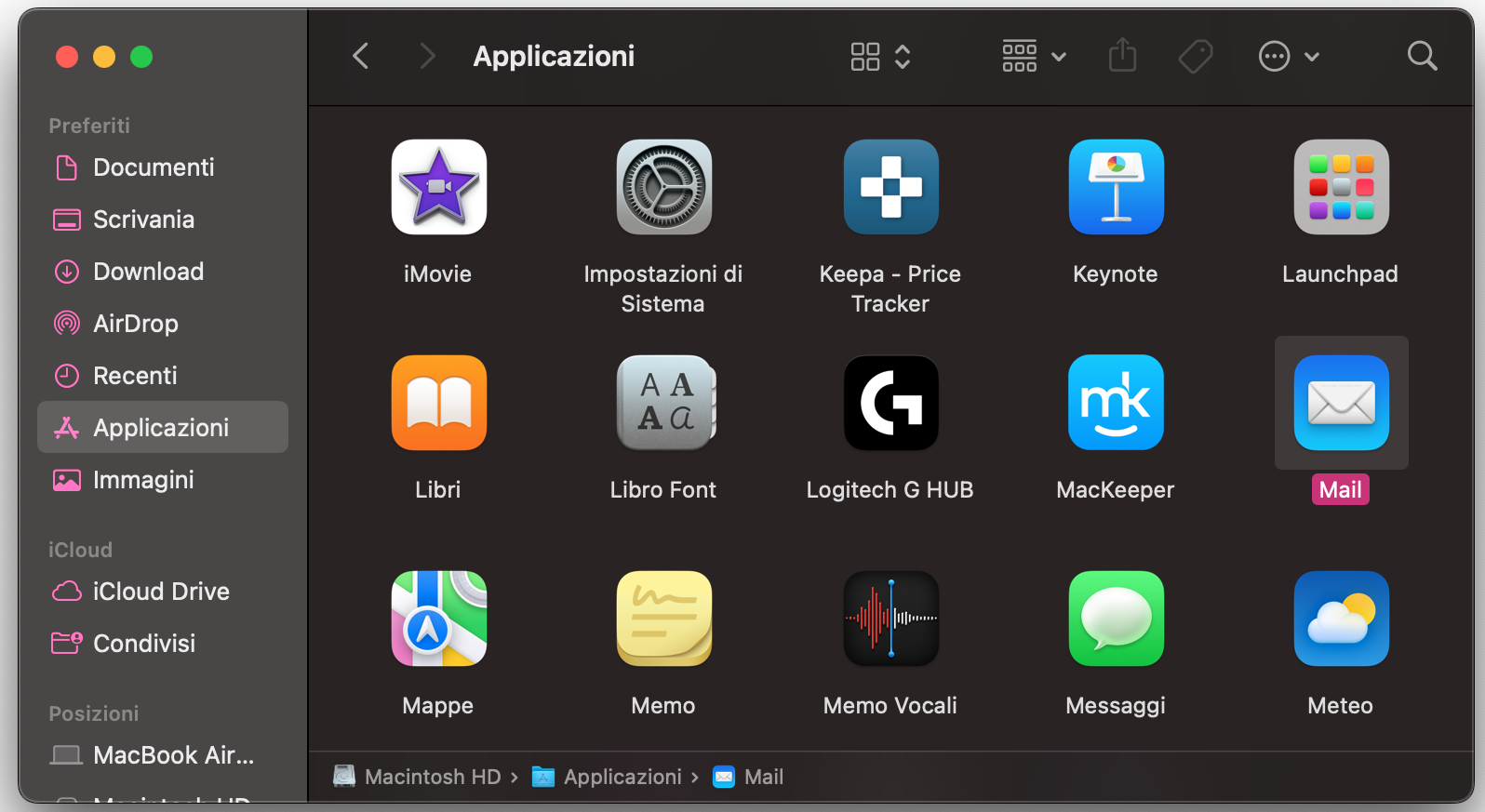The width and height of the screenshot is (1485, 812).
Task: Select the Impostazioni di Sistema gear icon
Action: pos(663,187)
